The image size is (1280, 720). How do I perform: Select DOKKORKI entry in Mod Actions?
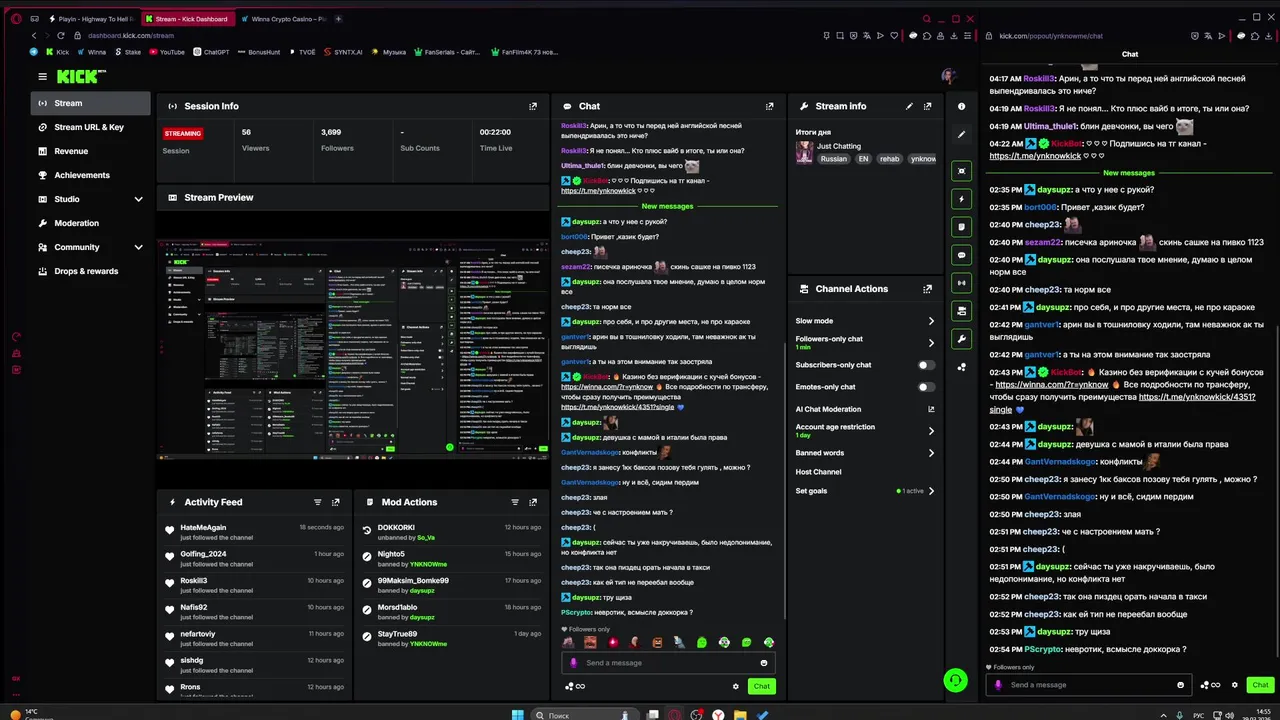(452, 532)
